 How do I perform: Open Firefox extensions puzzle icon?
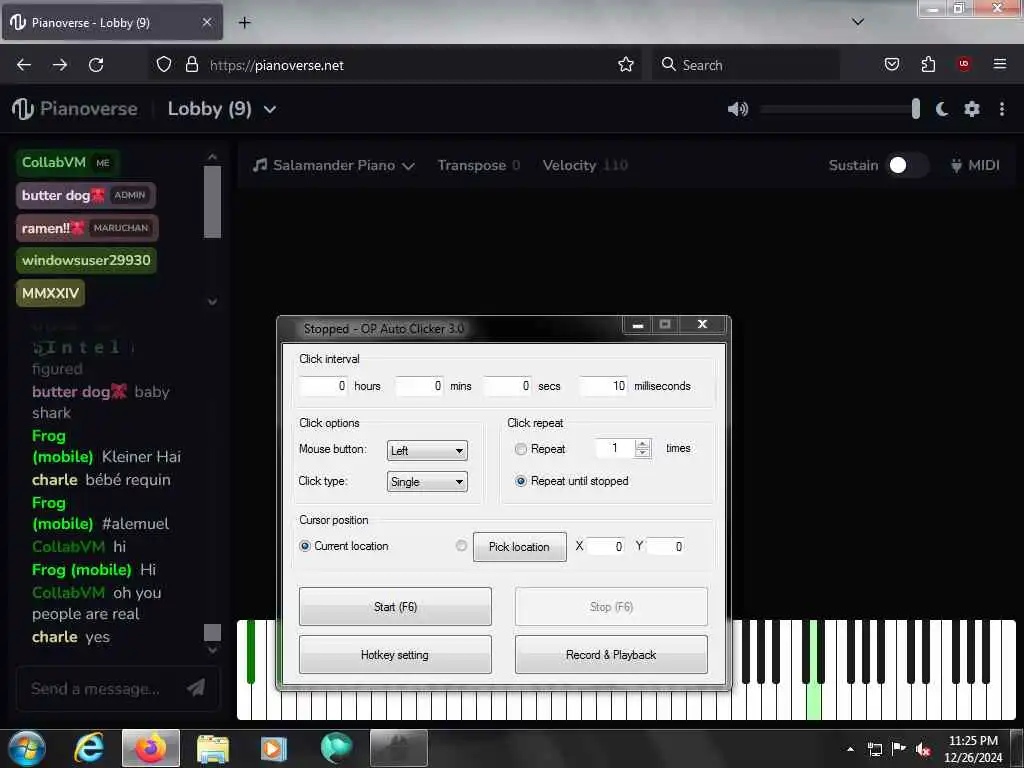click(x=928, y=65)
